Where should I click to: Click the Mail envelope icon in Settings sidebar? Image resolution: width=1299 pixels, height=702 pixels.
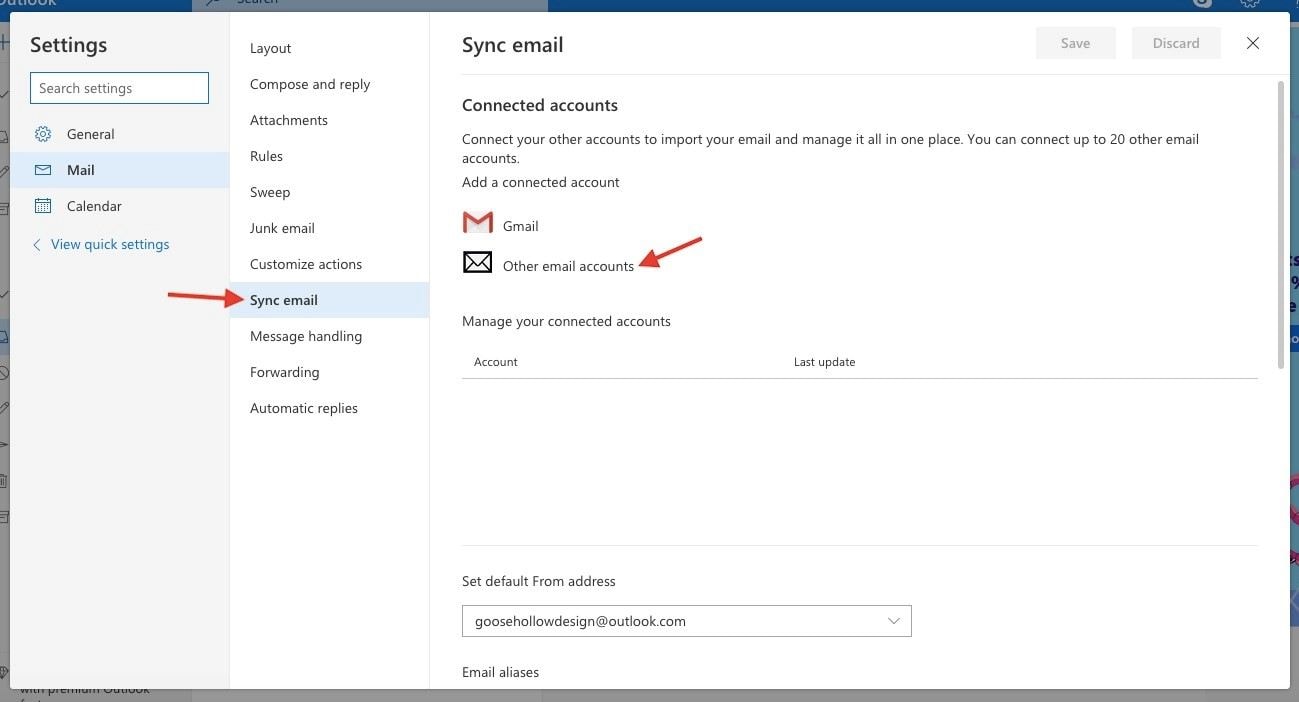[42, 169]
